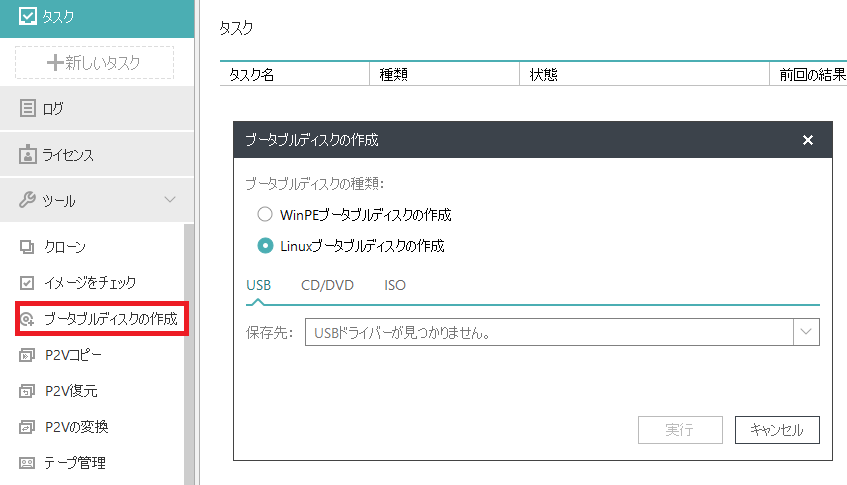This screenshot has height=485, width=847.
Task: Click the P2Vコピー icon
Action: tap(27, 355)
